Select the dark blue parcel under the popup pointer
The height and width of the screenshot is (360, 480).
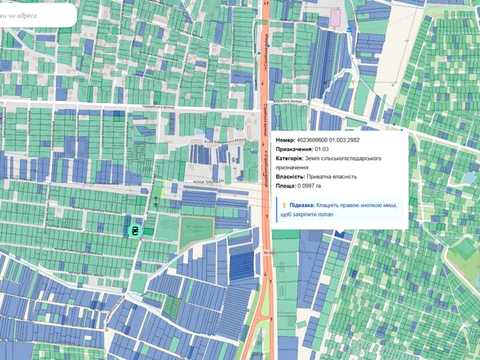click(x=340, y=234)
